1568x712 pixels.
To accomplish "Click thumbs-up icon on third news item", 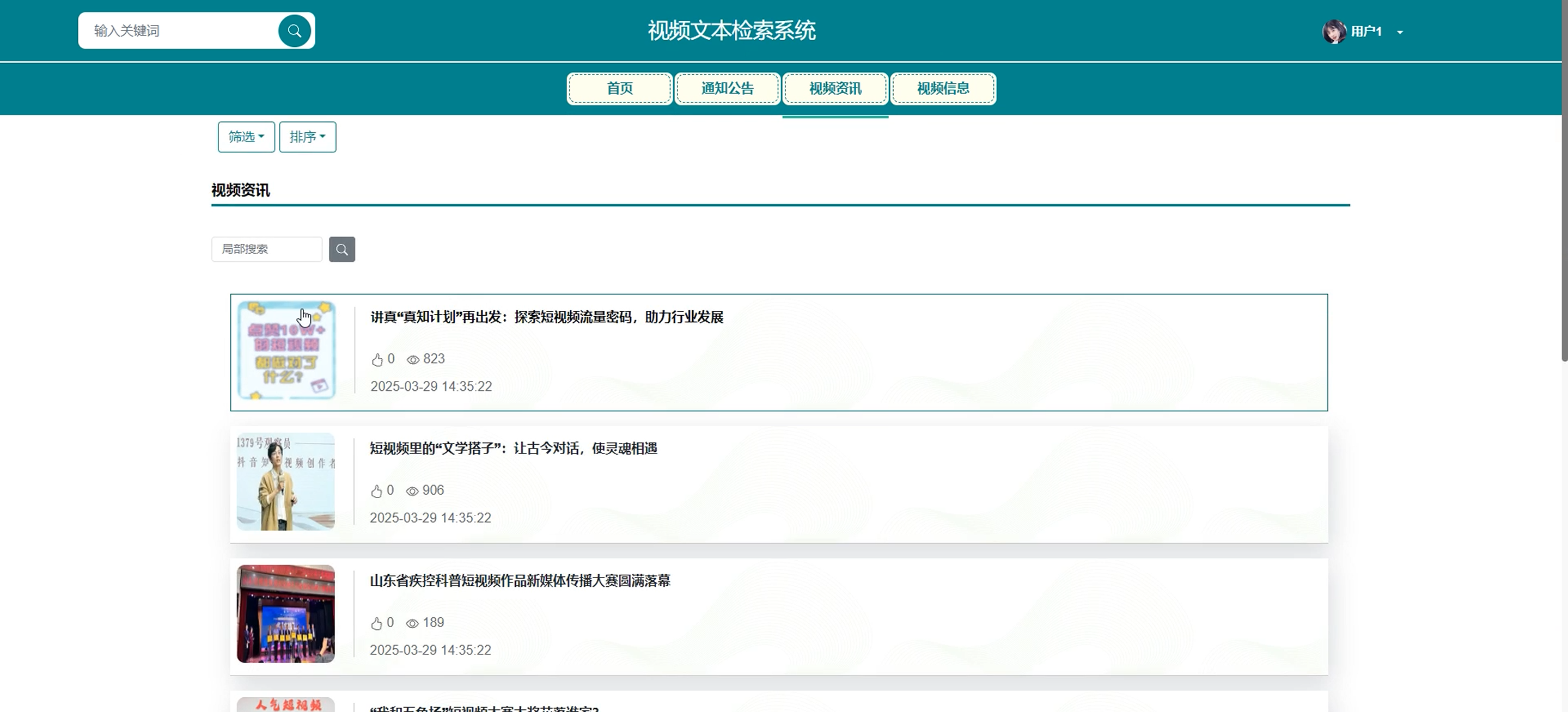I will pos(377,623).
